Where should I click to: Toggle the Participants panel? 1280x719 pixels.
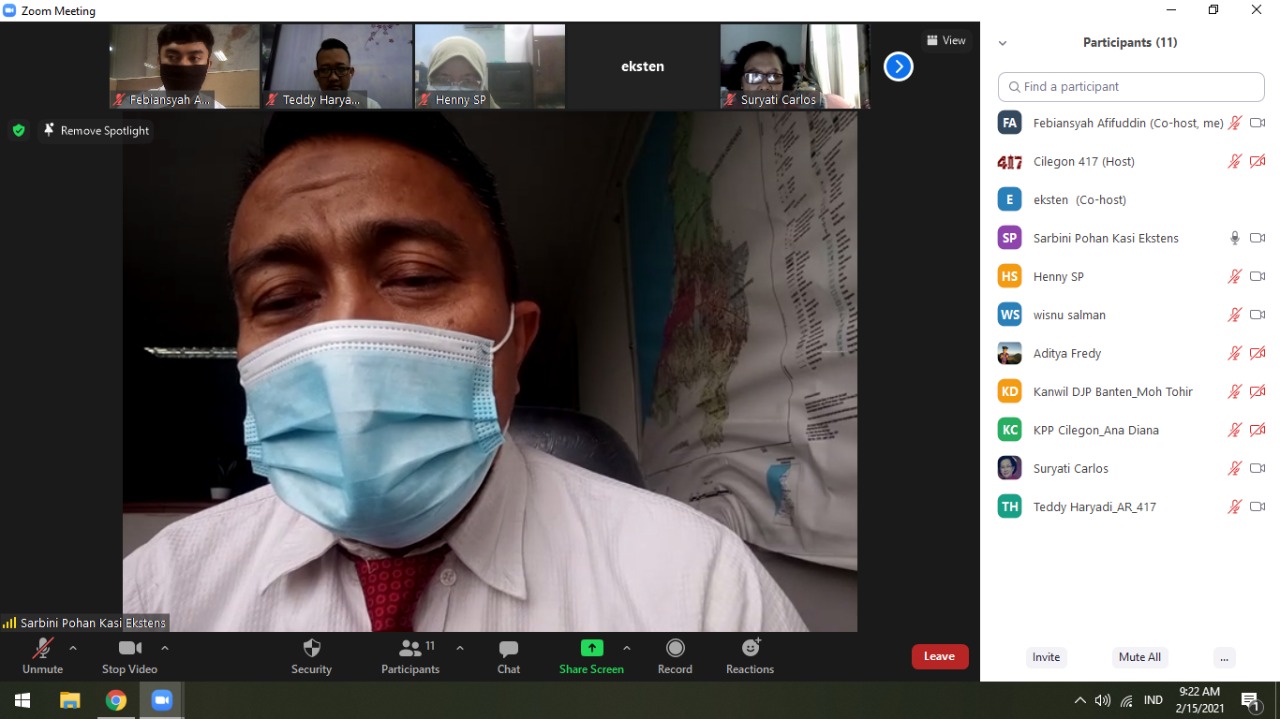[410, 656]
